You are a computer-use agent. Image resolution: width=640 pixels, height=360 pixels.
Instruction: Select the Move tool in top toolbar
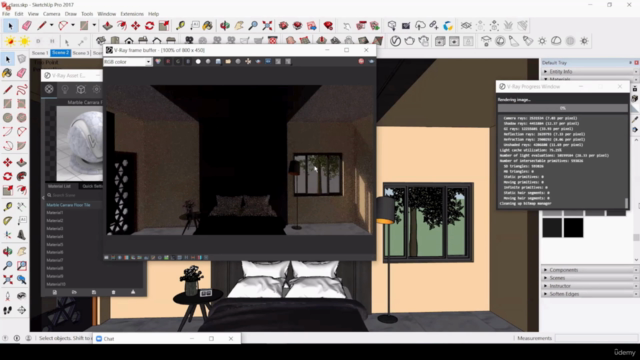pyautogui.click(x=136, y=26)
